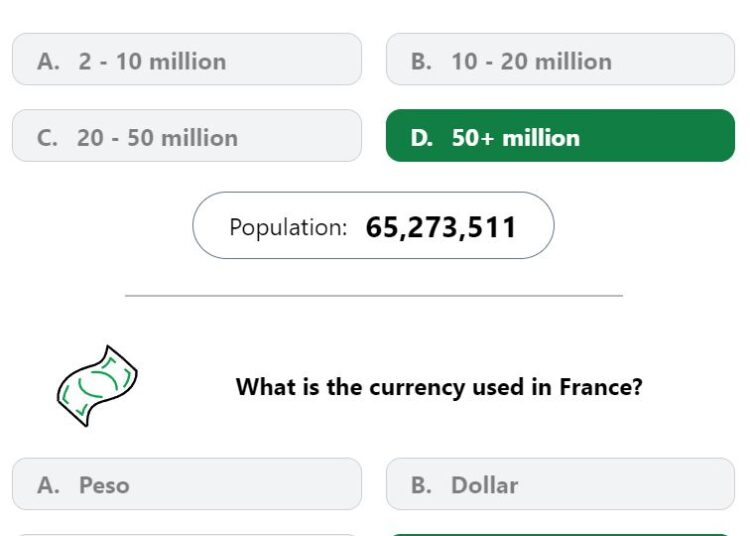
Task: Click the letter 'B.' beside Dollar
Action: click(x=421, y=485)
